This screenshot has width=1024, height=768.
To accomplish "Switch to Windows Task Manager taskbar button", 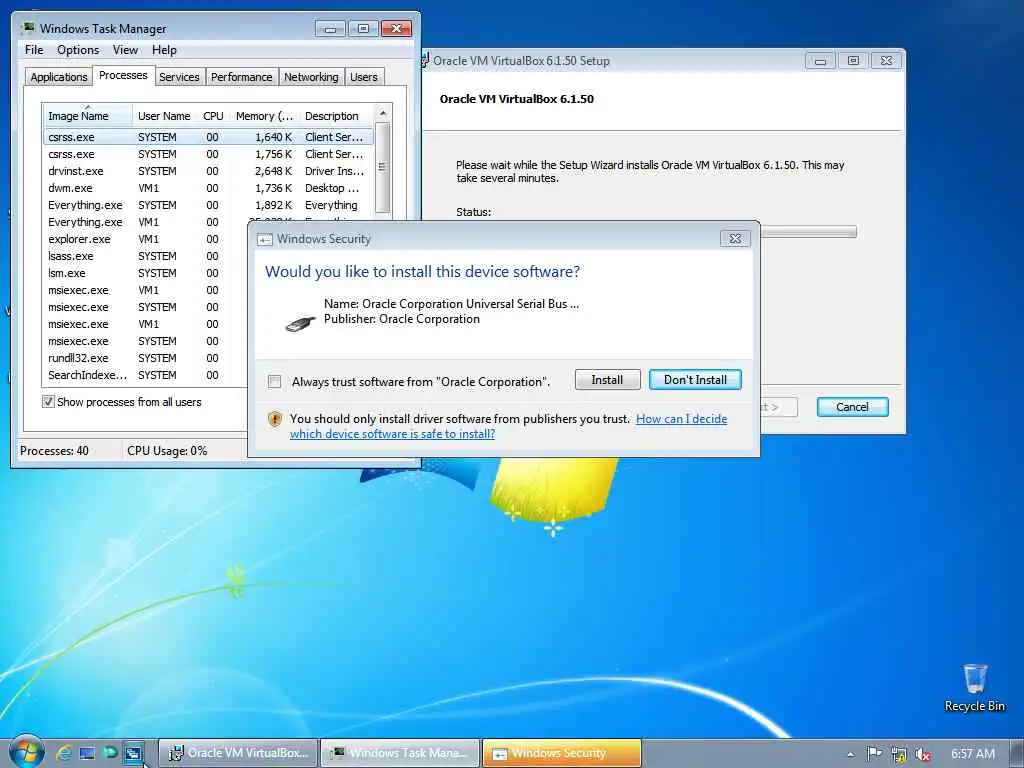I will click(401, 753).
